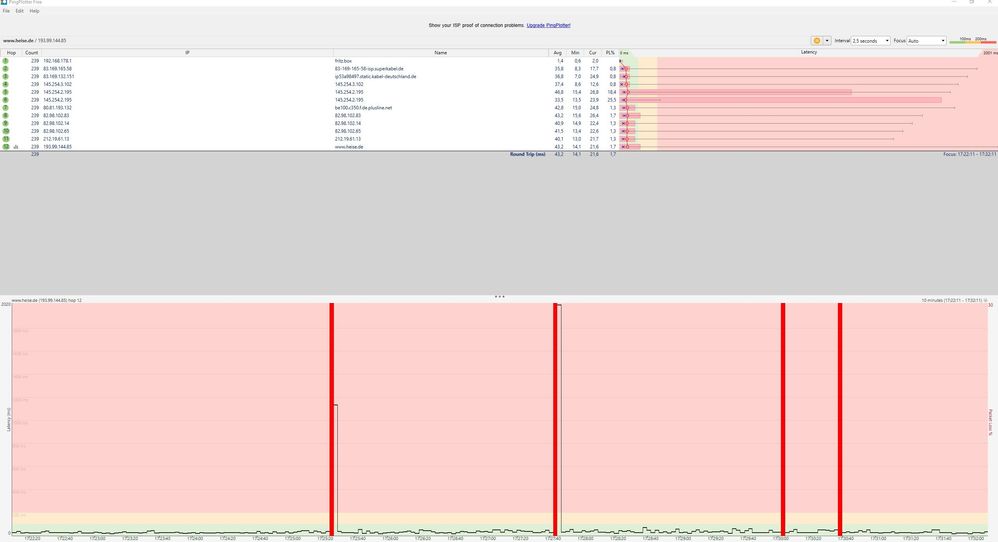The image size is (998, 542).
Task: Click the Avg column header
Action: tap(558, 53)
